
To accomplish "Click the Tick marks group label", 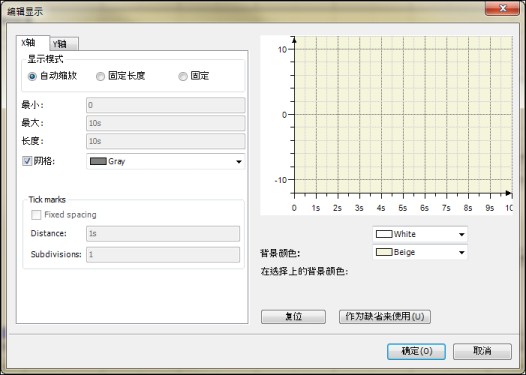I will pos(47,200).
